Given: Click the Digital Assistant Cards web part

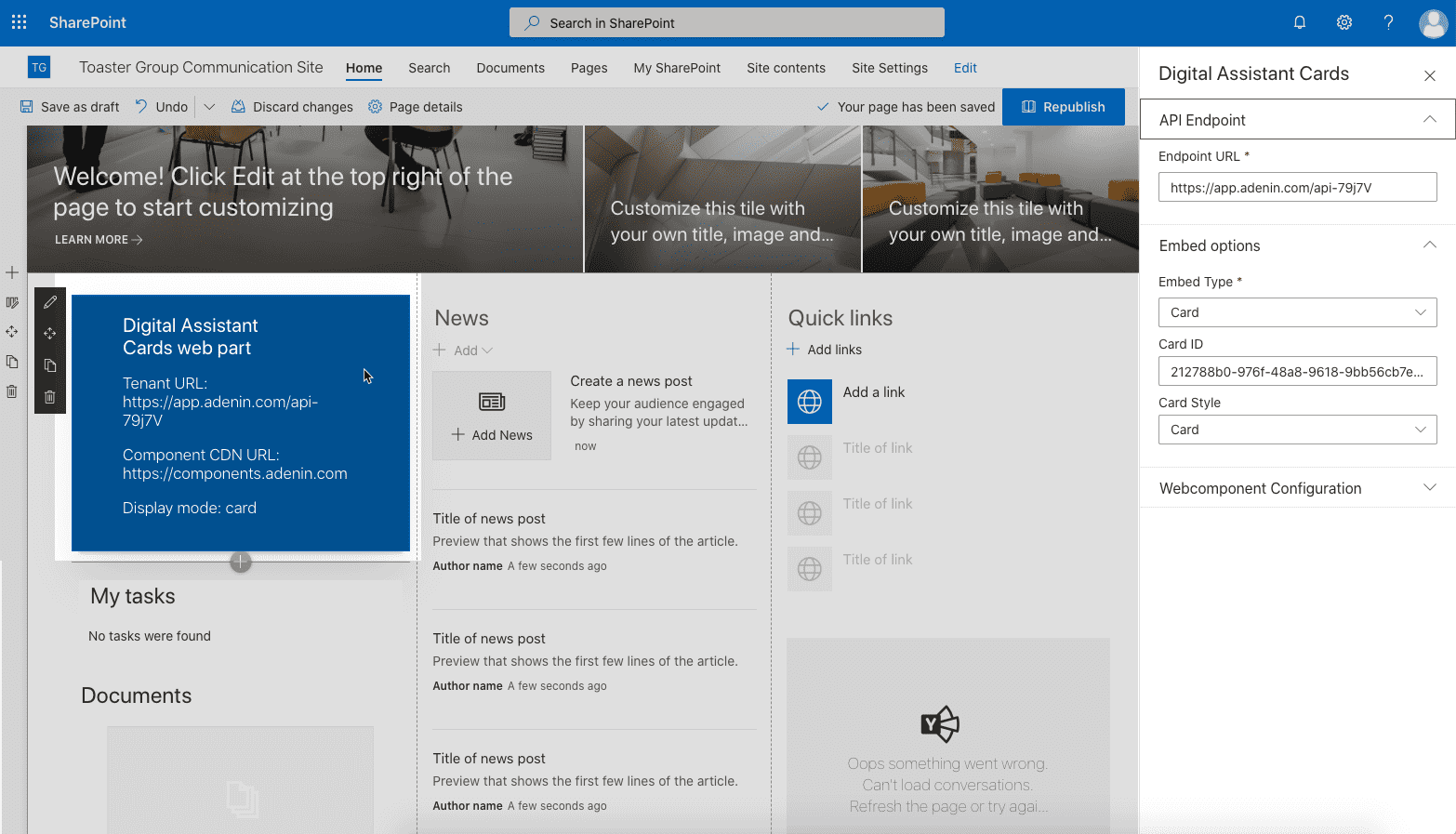Looking at the screenshot, I should click(x=241, y=423).
